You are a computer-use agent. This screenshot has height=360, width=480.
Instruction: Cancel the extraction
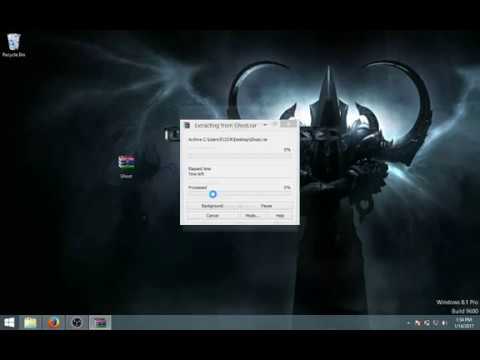(x=212, y=216)
